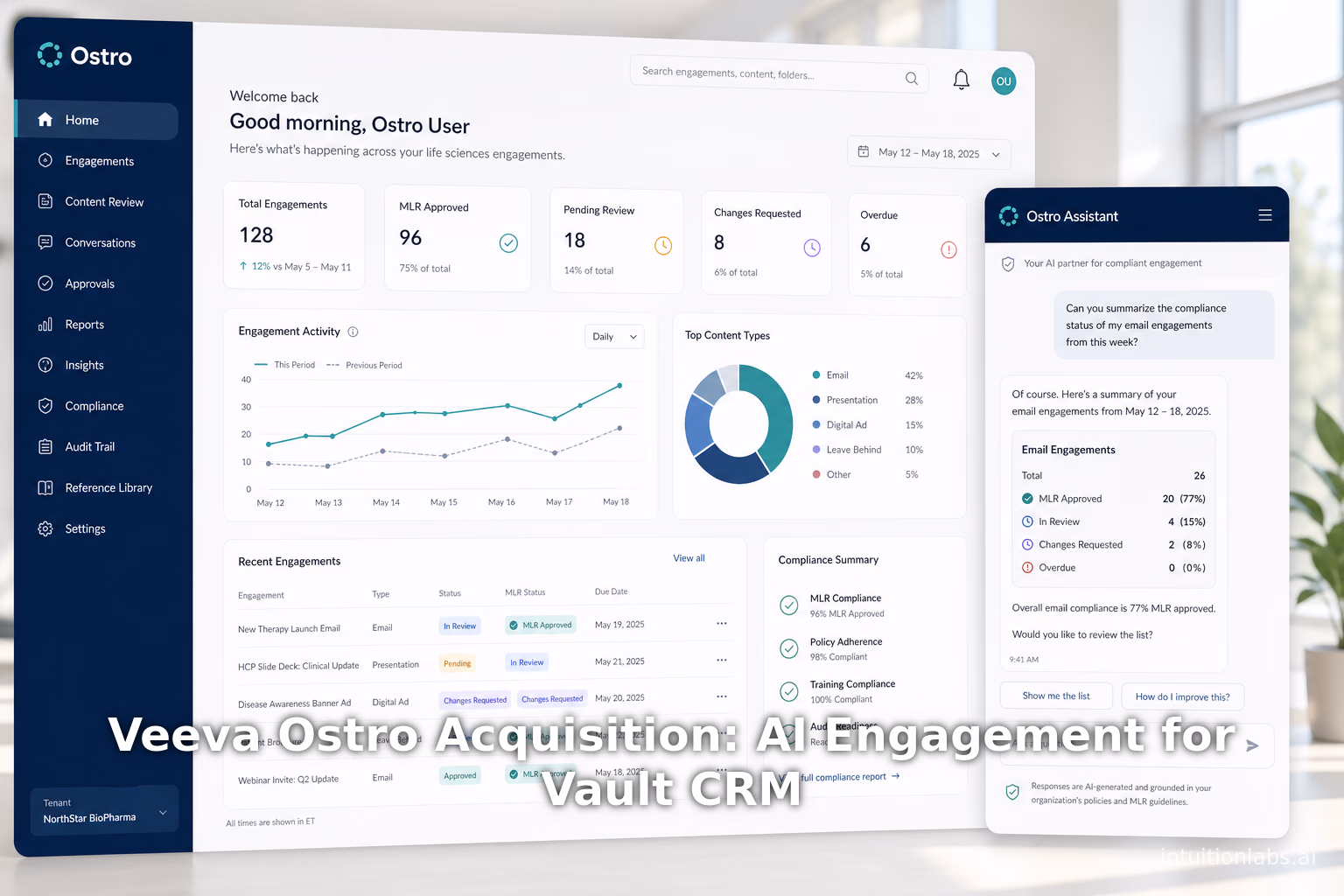Click the MLR Compliance check icon
1344x896 pixels.
point(789,605)
